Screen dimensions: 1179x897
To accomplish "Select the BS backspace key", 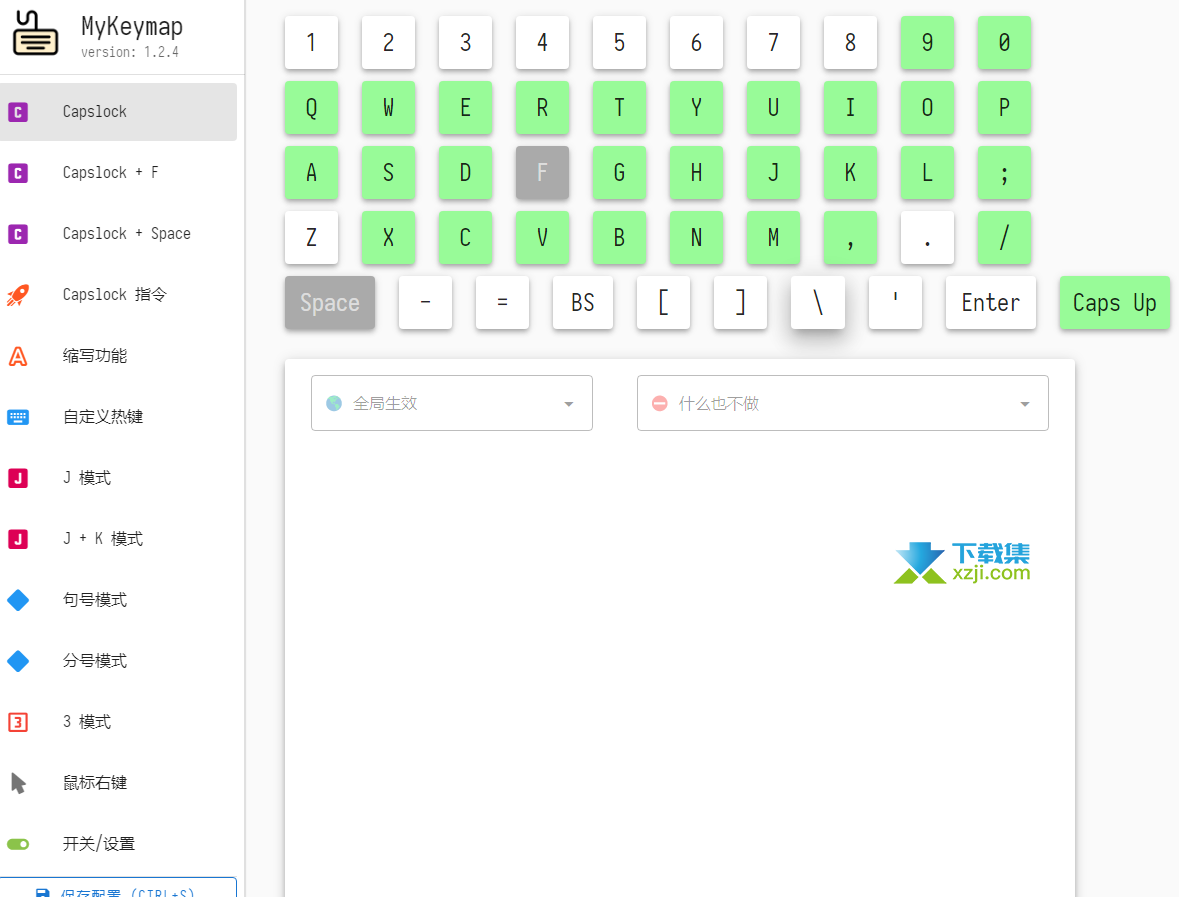I will coord(583,303).
